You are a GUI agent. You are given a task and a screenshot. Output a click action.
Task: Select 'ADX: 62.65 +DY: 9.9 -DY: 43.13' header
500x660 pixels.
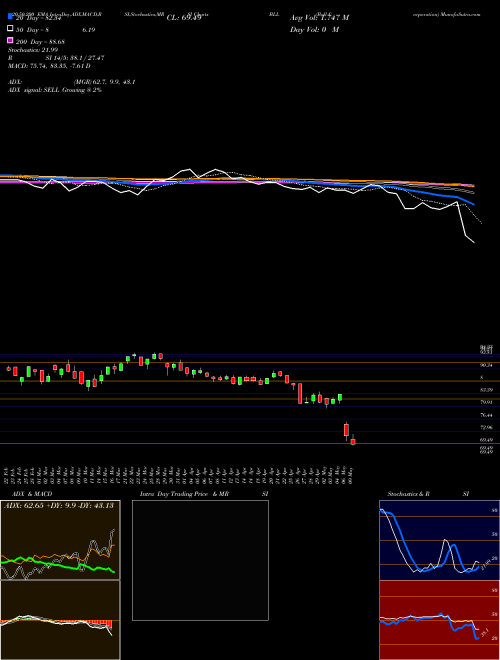click(x=59, y=506)
